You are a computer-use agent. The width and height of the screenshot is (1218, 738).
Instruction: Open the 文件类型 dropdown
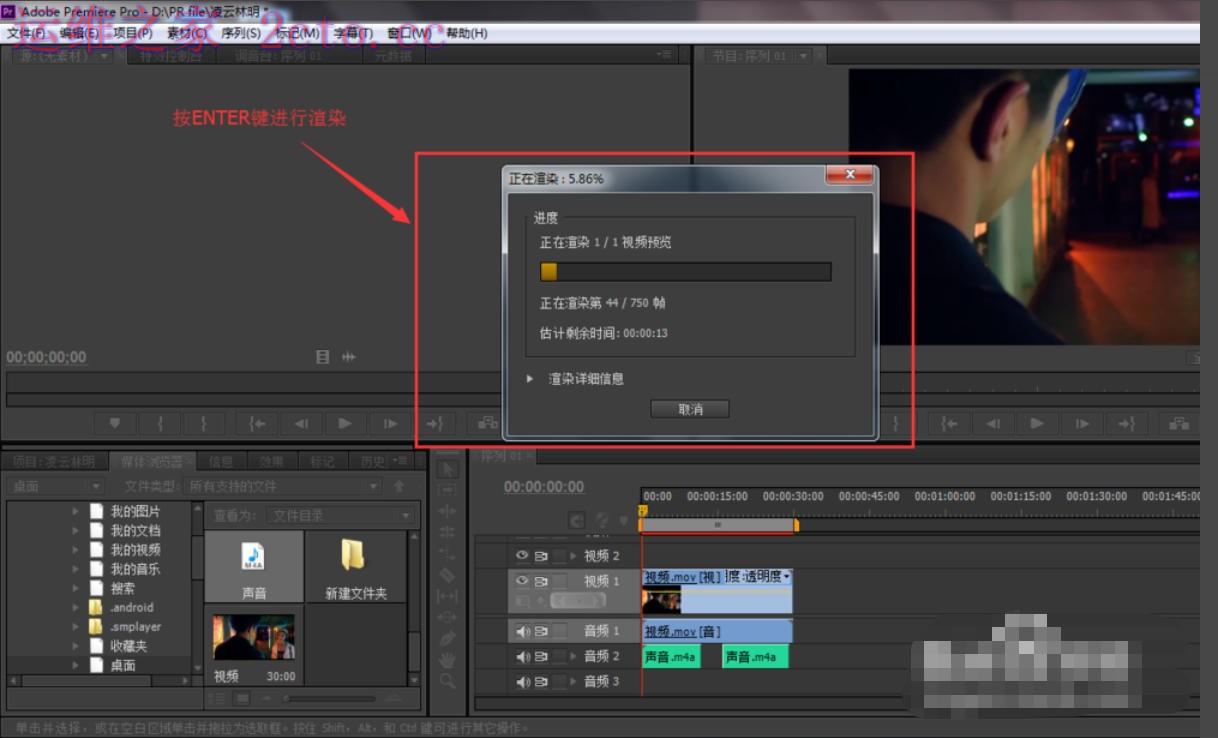[283, 486]
